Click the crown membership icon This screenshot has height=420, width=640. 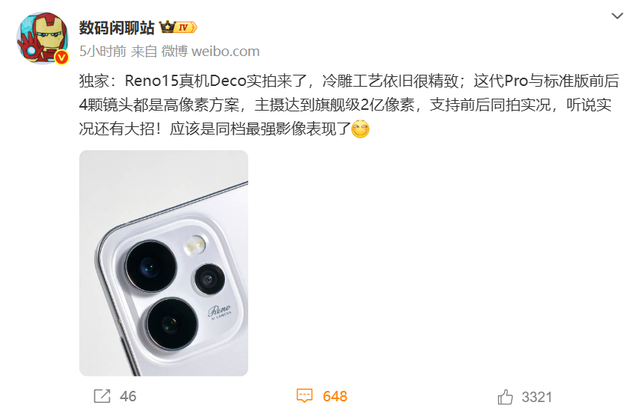tap(167, 27)
